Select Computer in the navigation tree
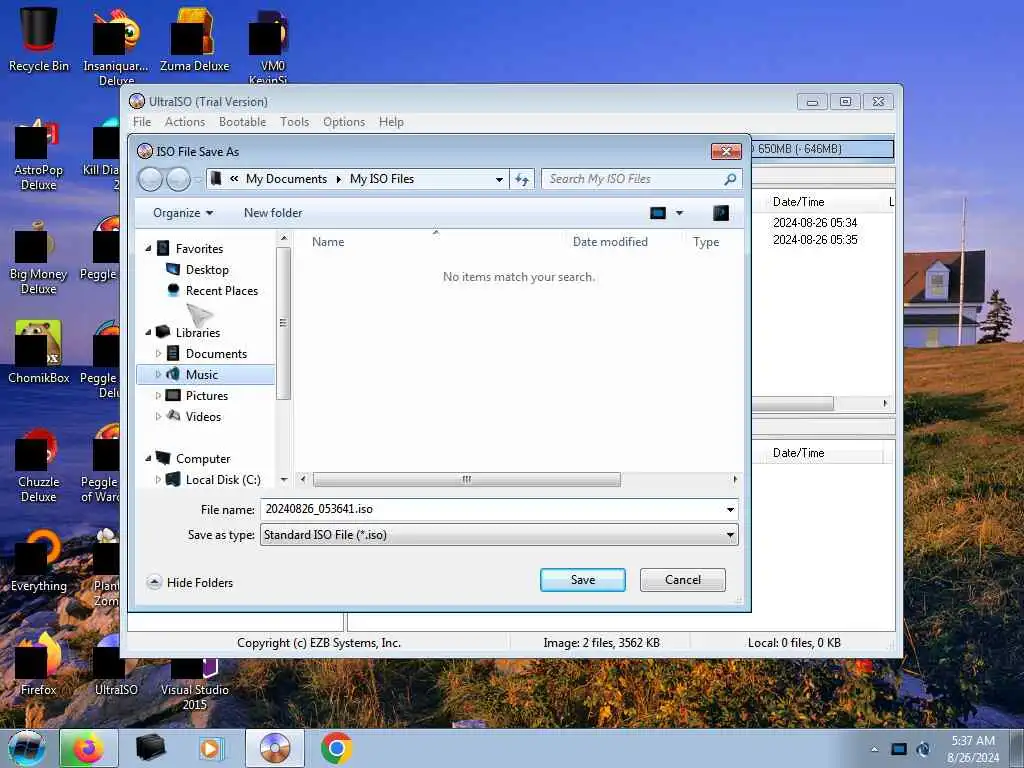1024x768 pixels. (x=202, y=458)
